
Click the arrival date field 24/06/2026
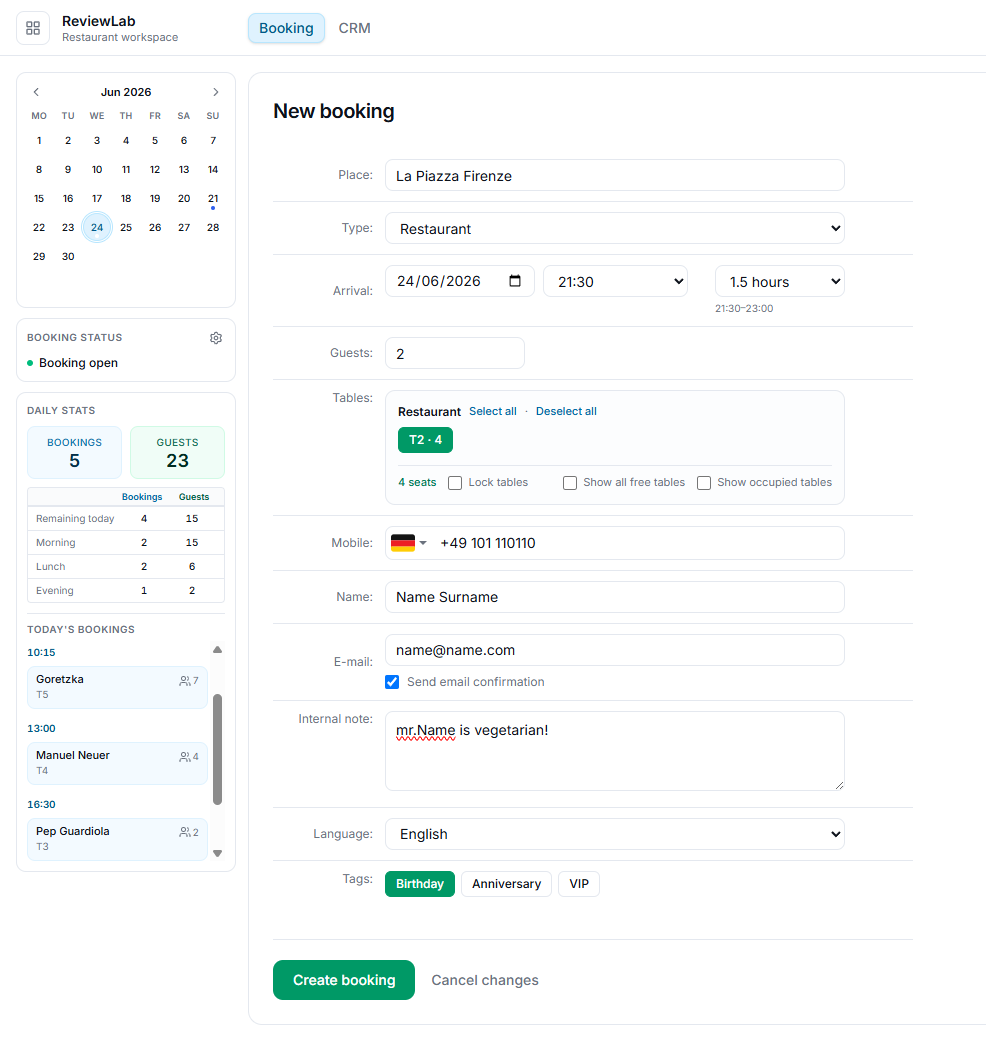[x=459, y=281]
